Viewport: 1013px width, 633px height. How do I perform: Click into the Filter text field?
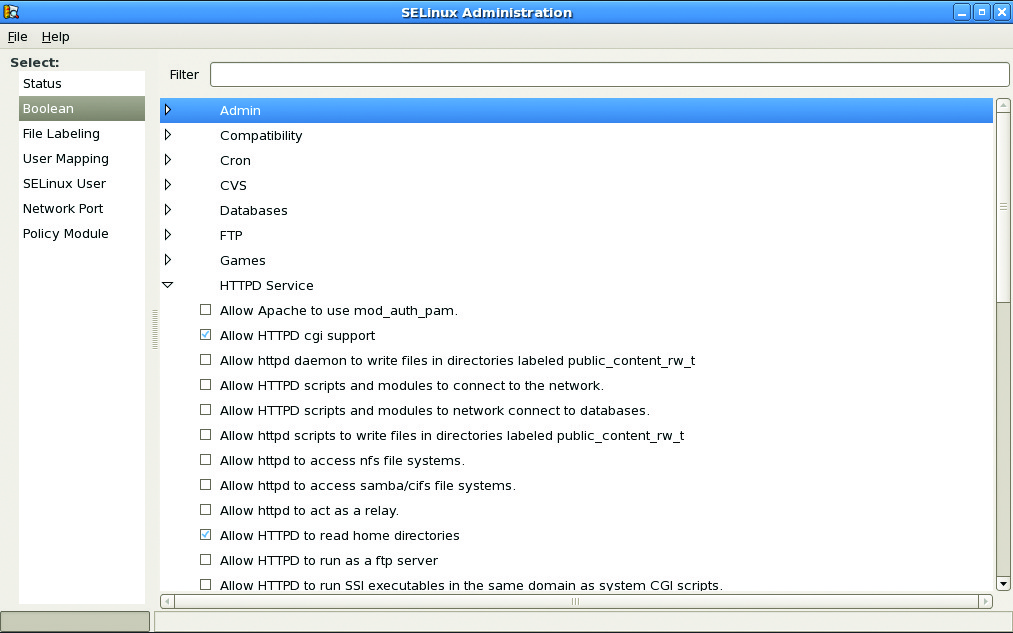point(609,74)
